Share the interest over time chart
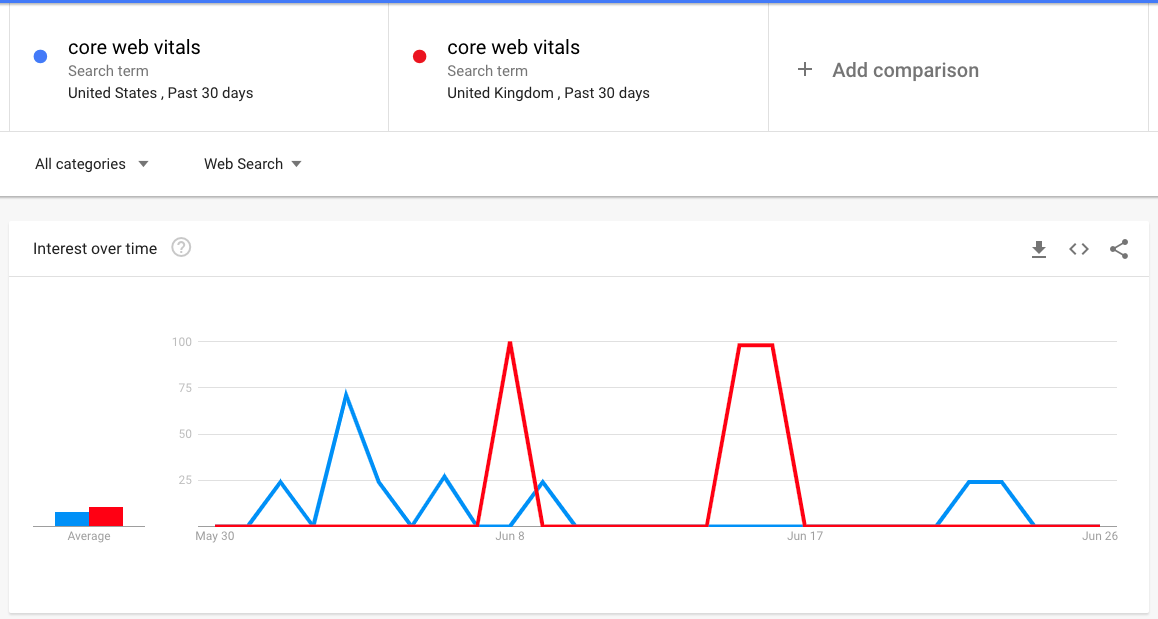Screen dimensions: 1158x619 (1119, 249)
